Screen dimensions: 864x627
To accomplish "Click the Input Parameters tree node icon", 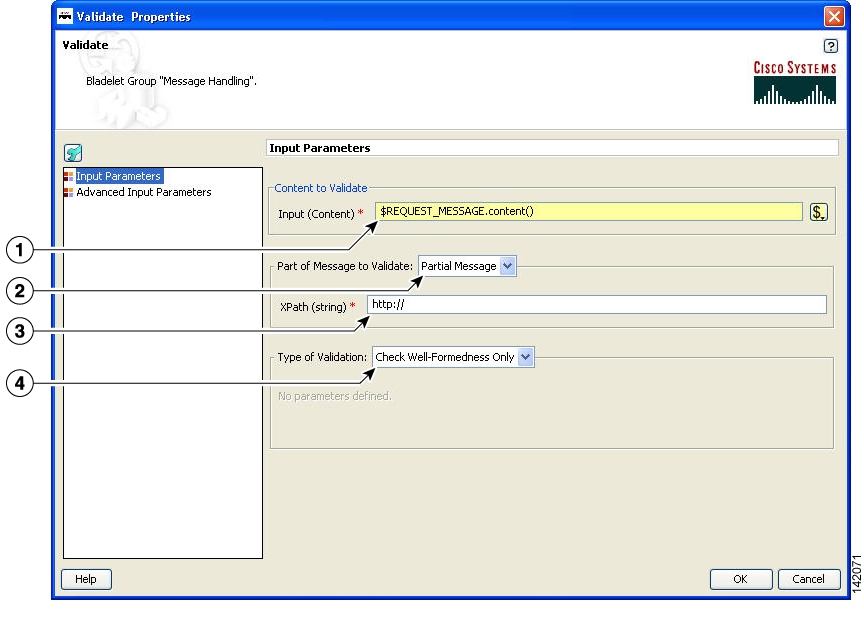I will tap(69, 177).
